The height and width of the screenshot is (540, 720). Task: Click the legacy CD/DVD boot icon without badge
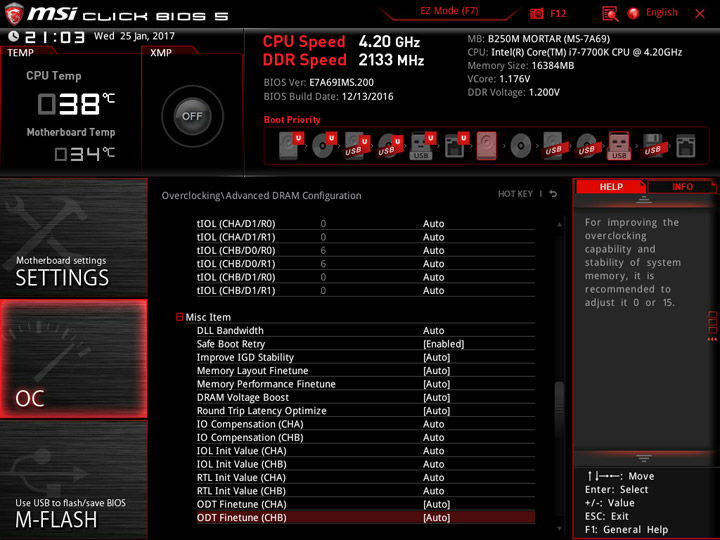[x=520, y=146]
